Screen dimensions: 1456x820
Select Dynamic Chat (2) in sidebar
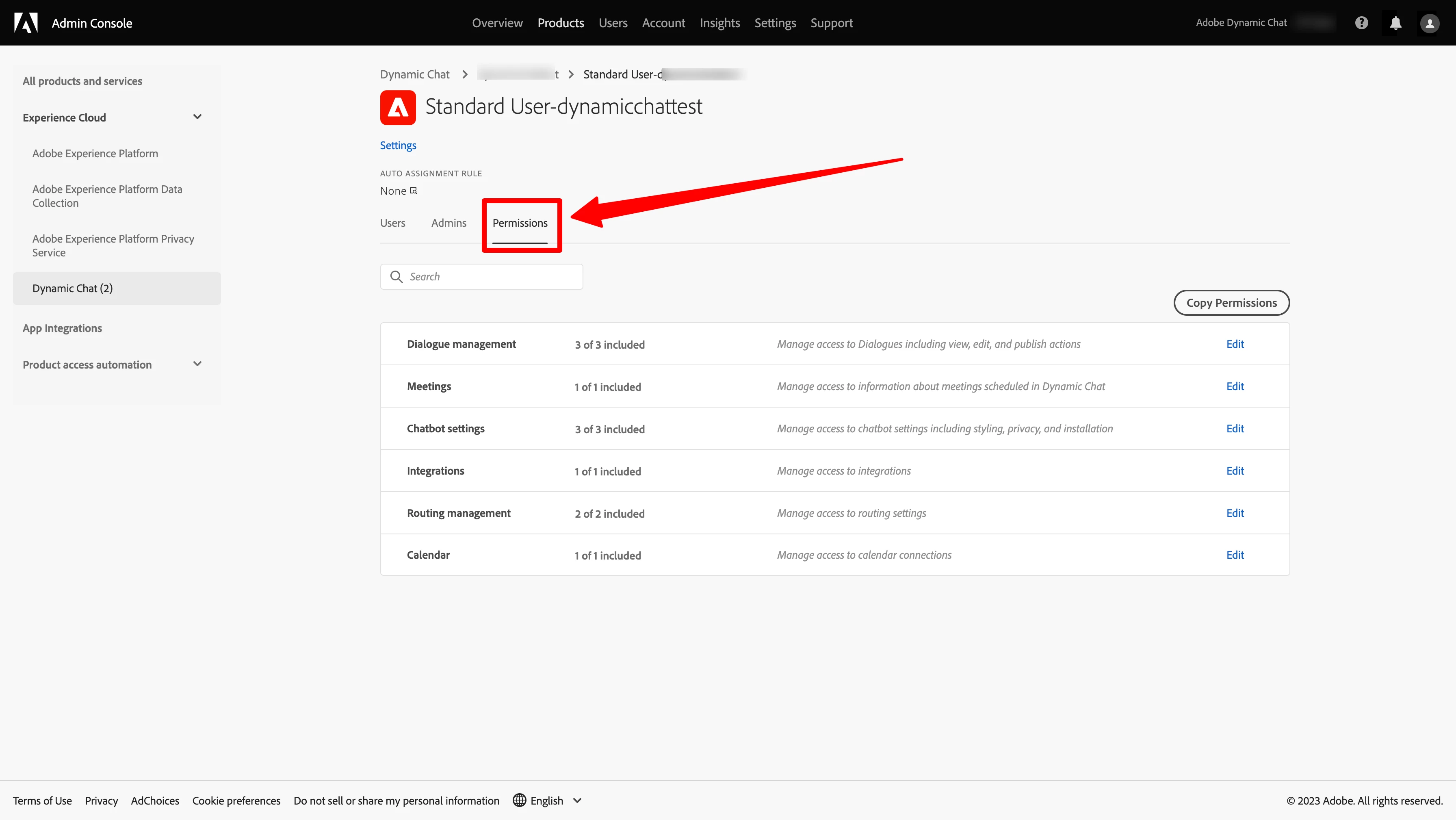click(x=72, y=289)
